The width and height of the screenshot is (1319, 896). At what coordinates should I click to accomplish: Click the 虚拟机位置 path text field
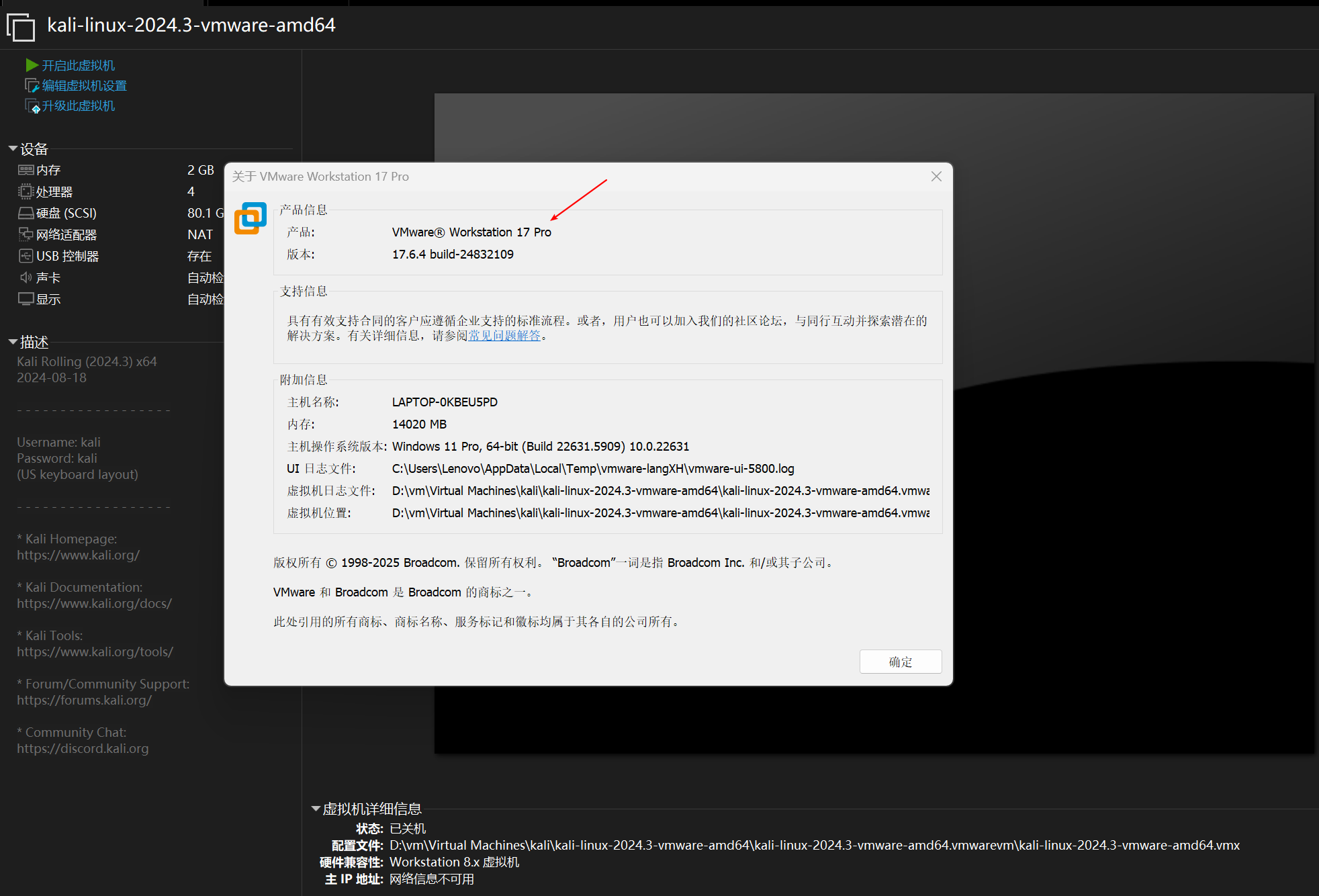pyautogui.click(x=660, y=513)
